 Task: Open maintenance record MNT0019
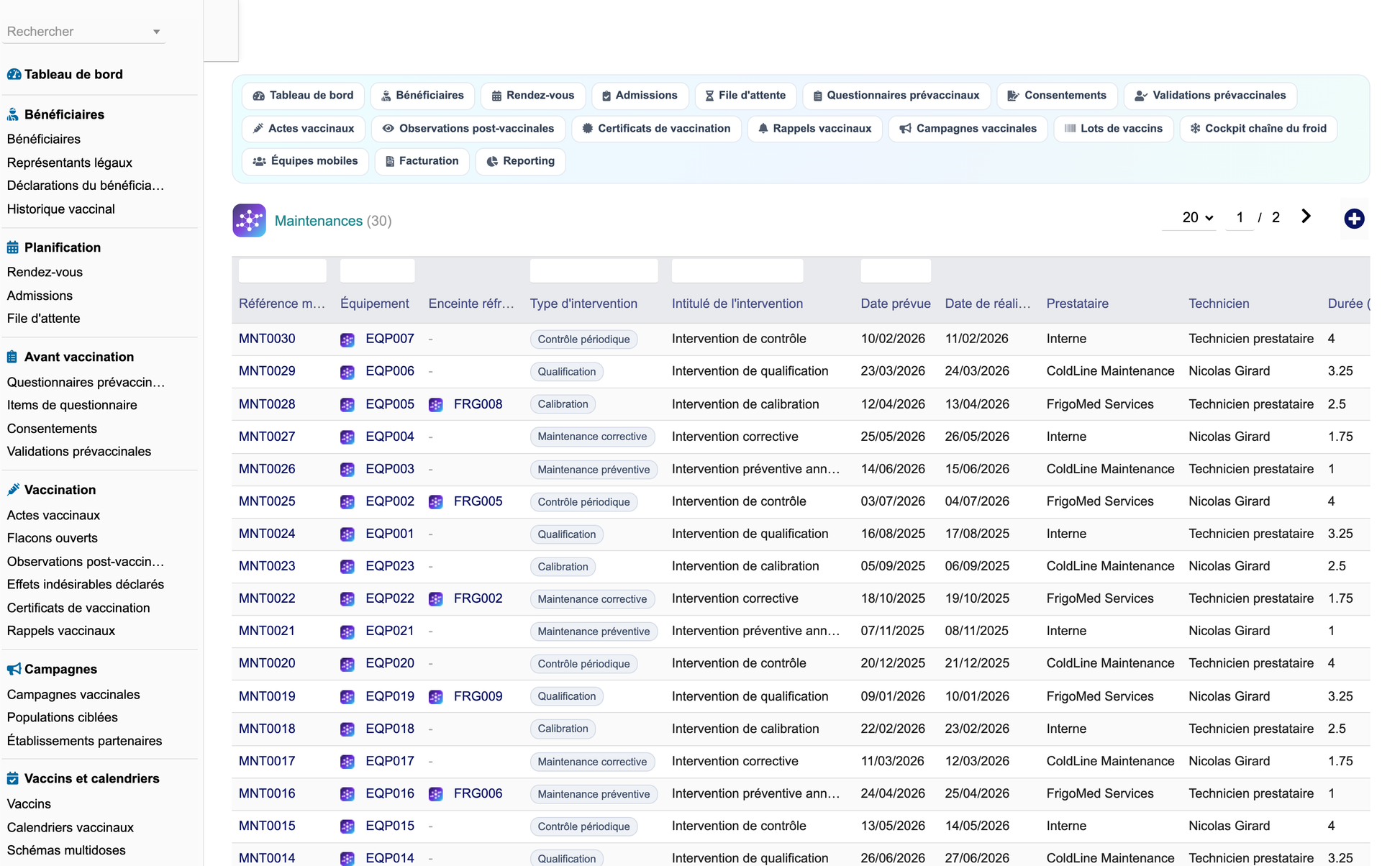[267, 696]
